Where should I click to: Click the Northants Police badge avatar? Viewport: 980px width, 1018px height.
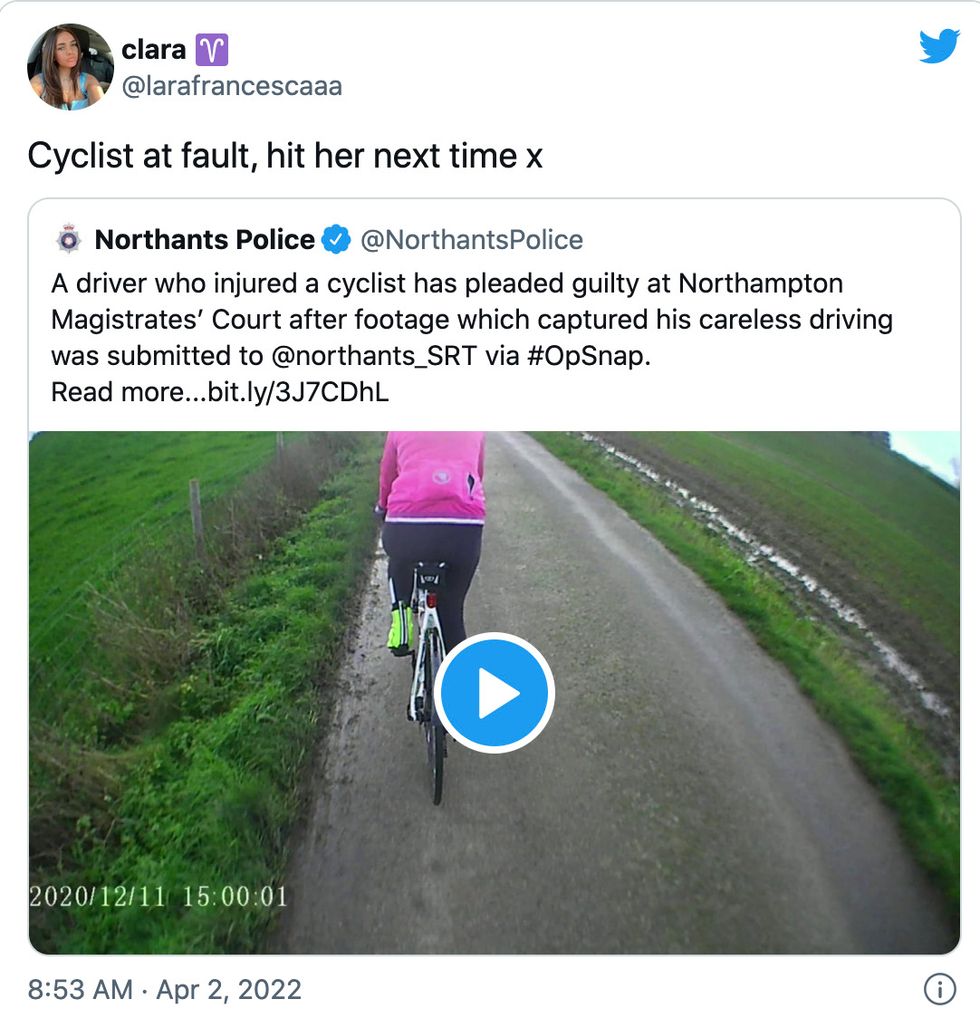(x=69, y=240)
